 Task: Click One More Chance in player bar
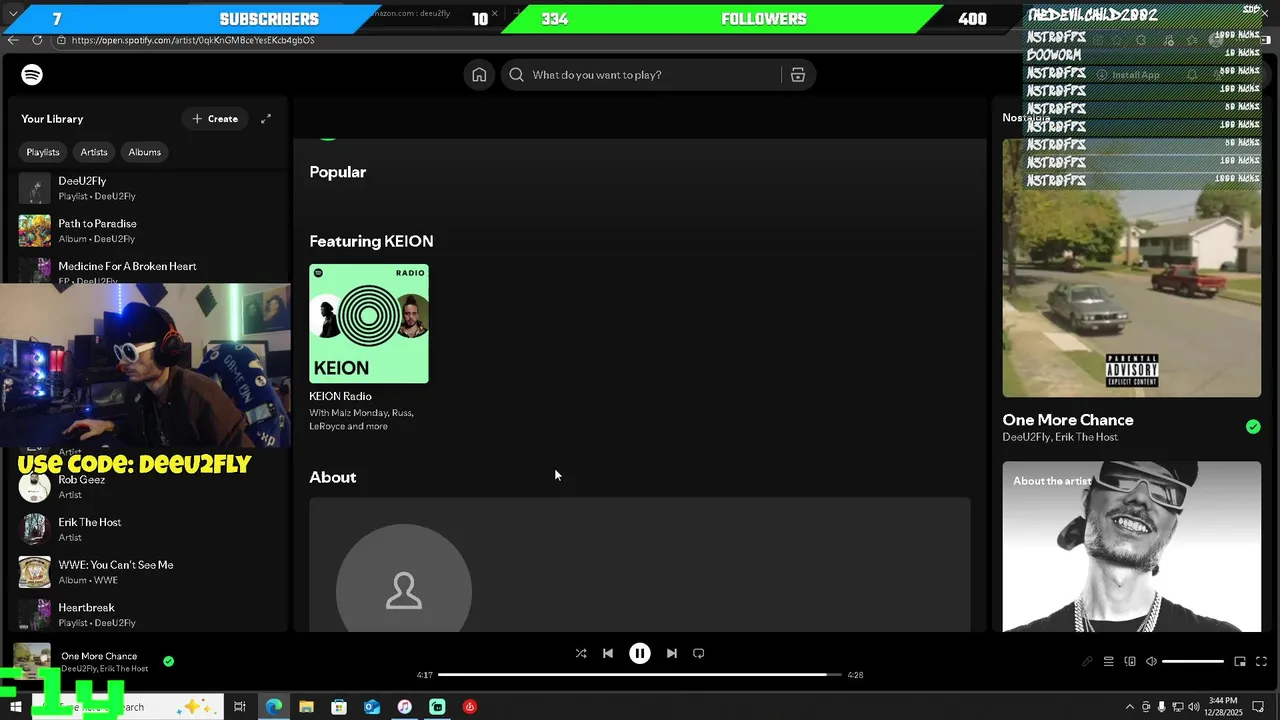coord(99,656)
